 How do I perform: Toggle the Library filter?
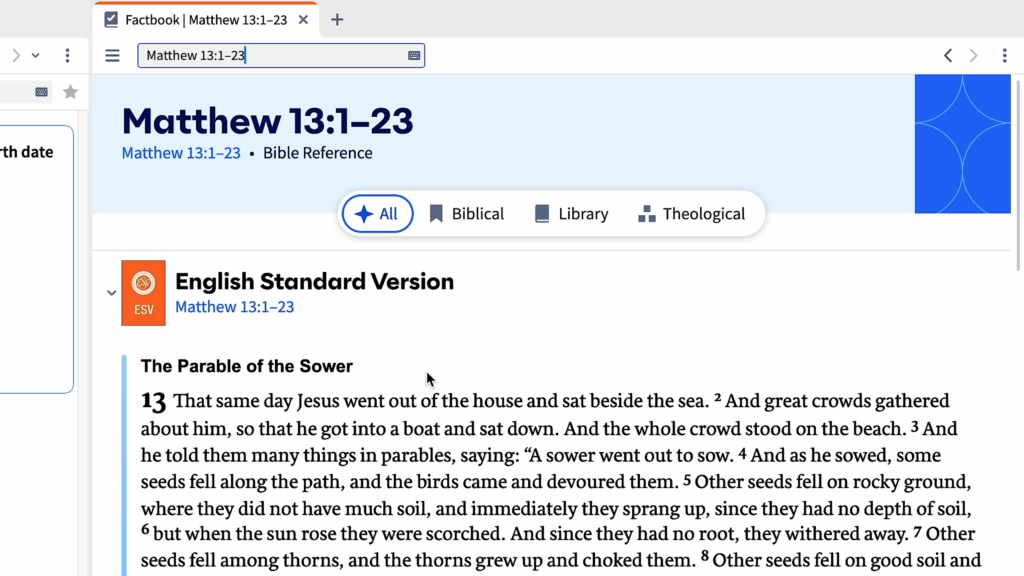coord(571,214)
